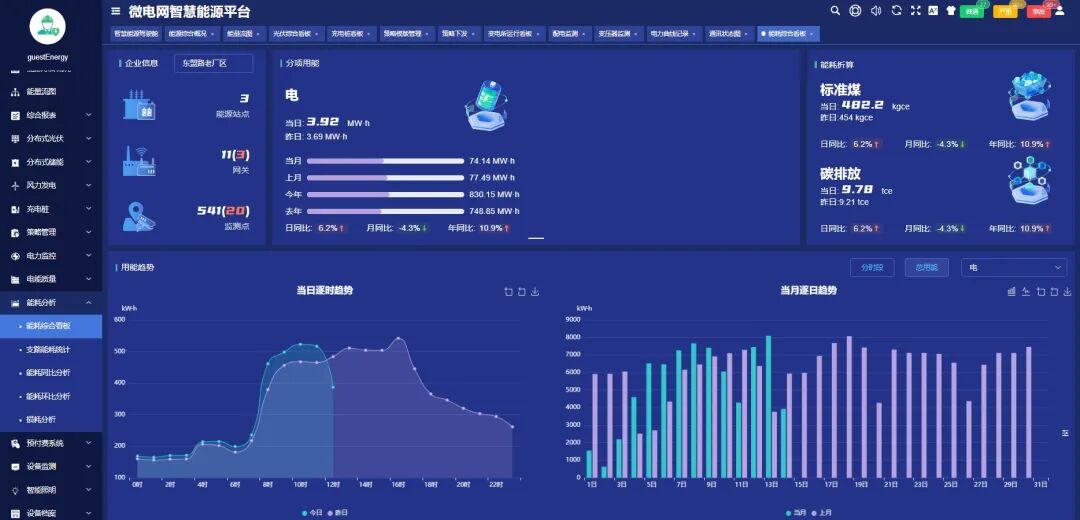Switch monthly trend chart to line view icon

[1026, 292]
